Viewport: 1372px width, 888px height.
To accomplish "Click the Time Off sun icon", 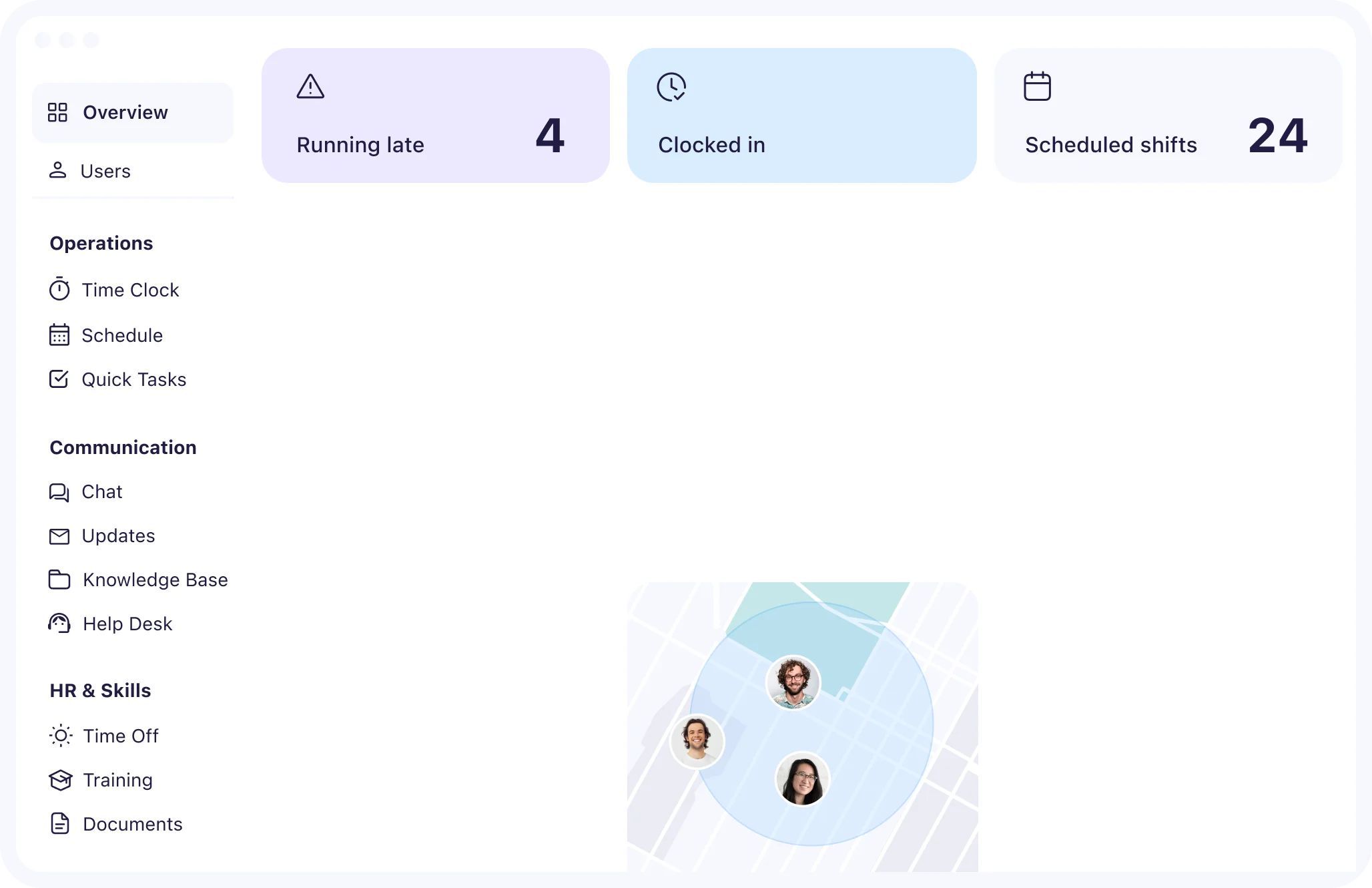I will pyautogui.click(x=61, y=736).
